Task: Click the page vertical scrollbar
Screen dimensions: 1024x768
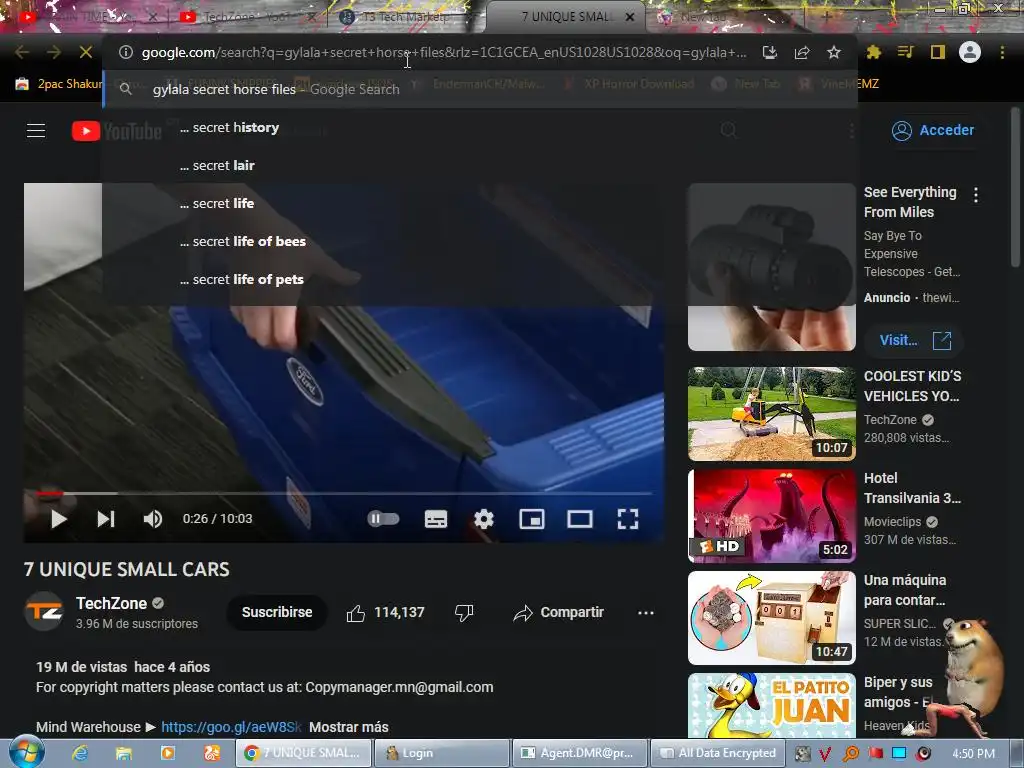Action: tap(1015, 187)
